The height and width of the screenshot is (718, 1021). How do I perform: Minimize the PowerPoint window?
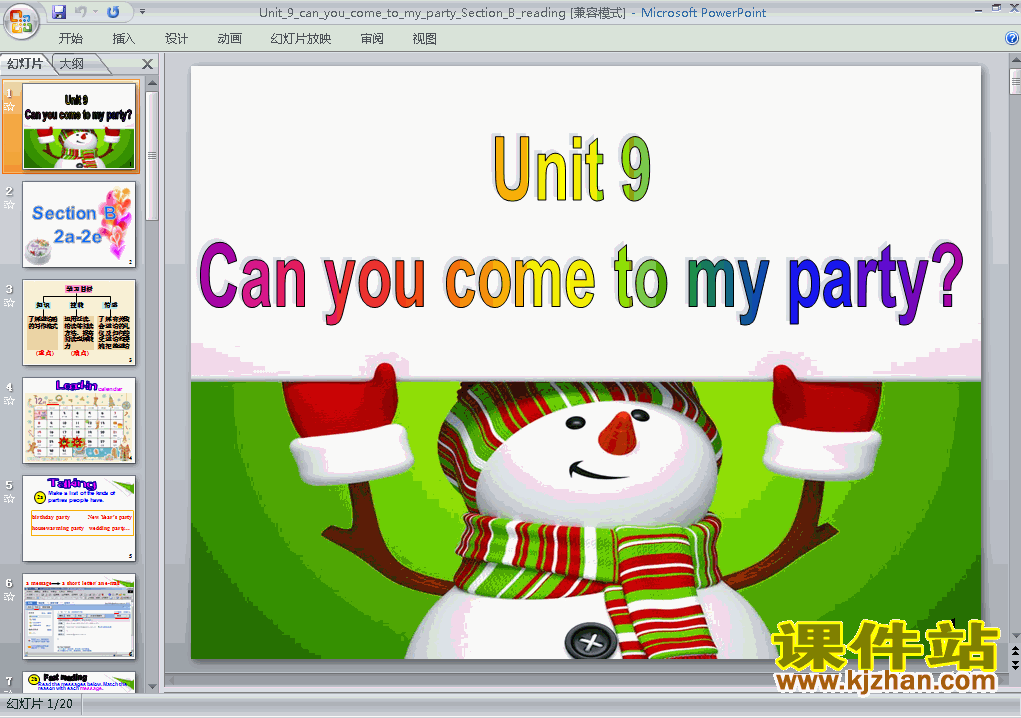978,9
